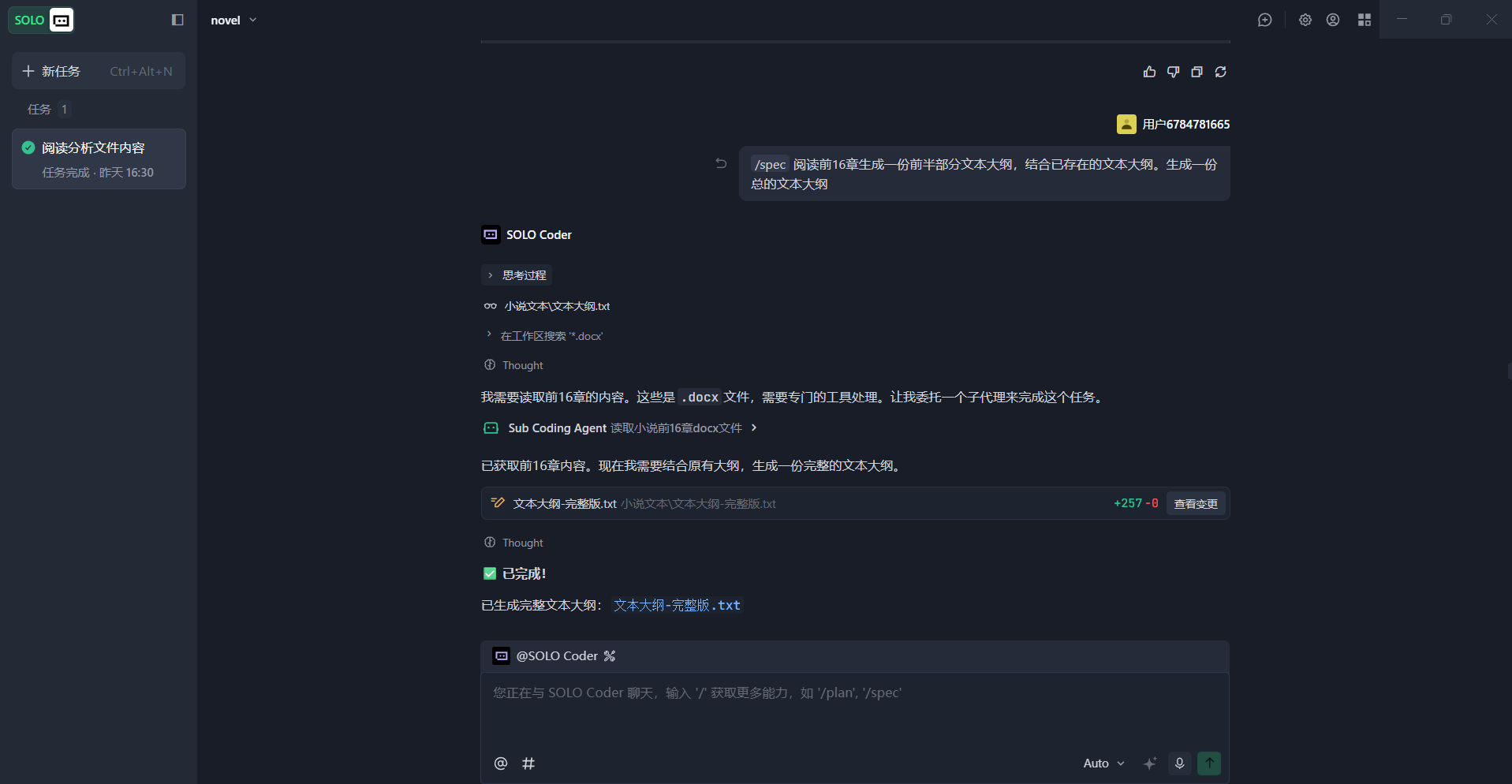Click the sparkle prompt enhance icon
1512x784 pixels.
(1150, 763)
